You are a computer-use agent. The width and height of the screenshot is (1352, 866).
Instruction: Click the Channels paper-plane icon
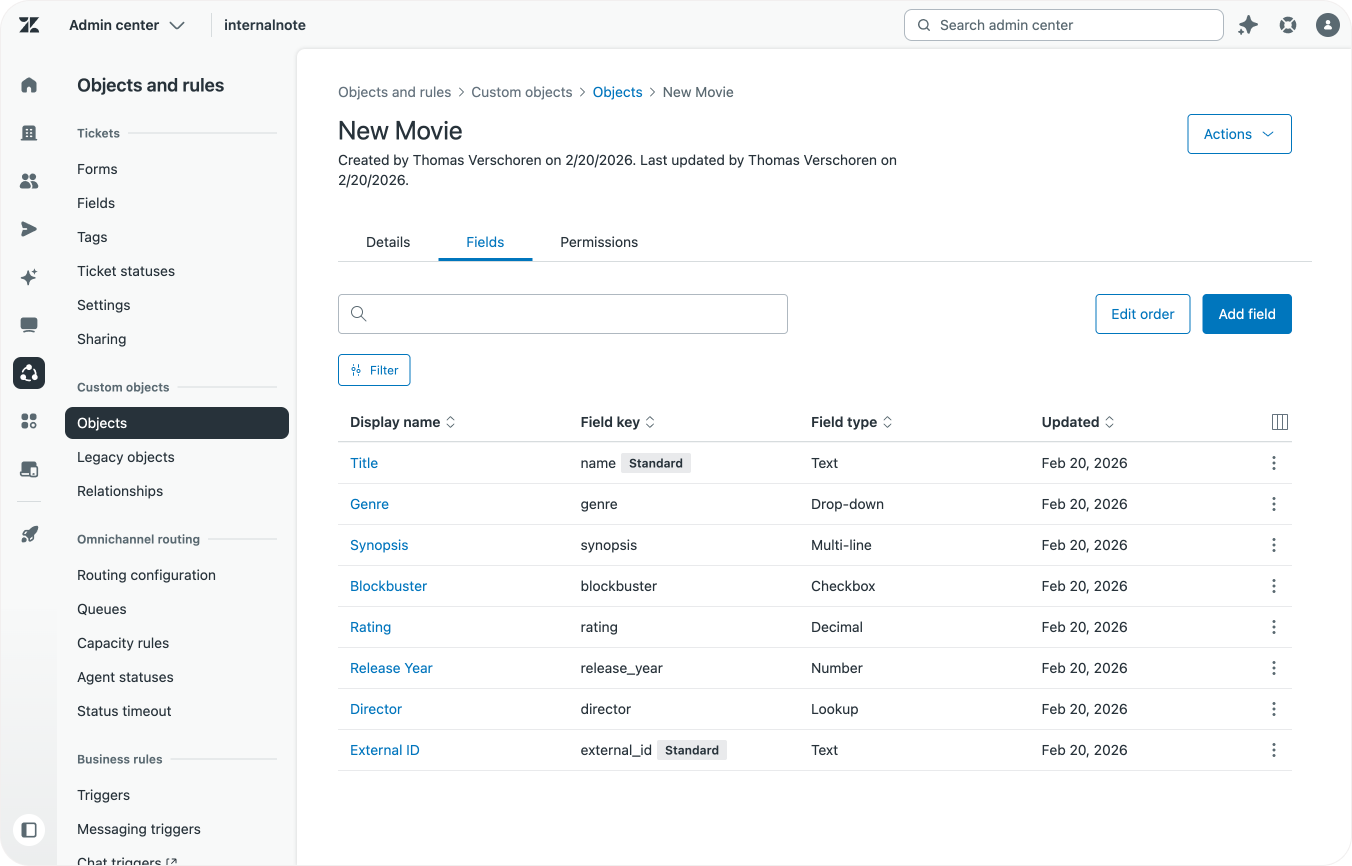coord(29,229)
